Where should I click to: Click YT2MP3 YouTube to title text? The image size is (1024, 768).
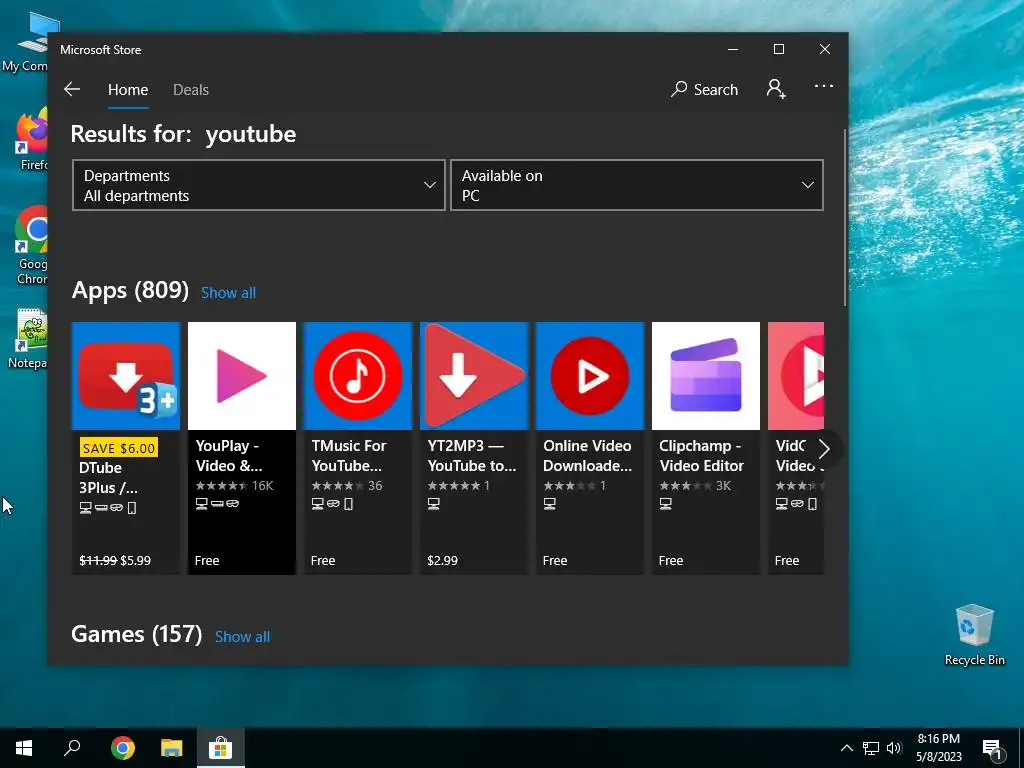(x=472, y=456)
